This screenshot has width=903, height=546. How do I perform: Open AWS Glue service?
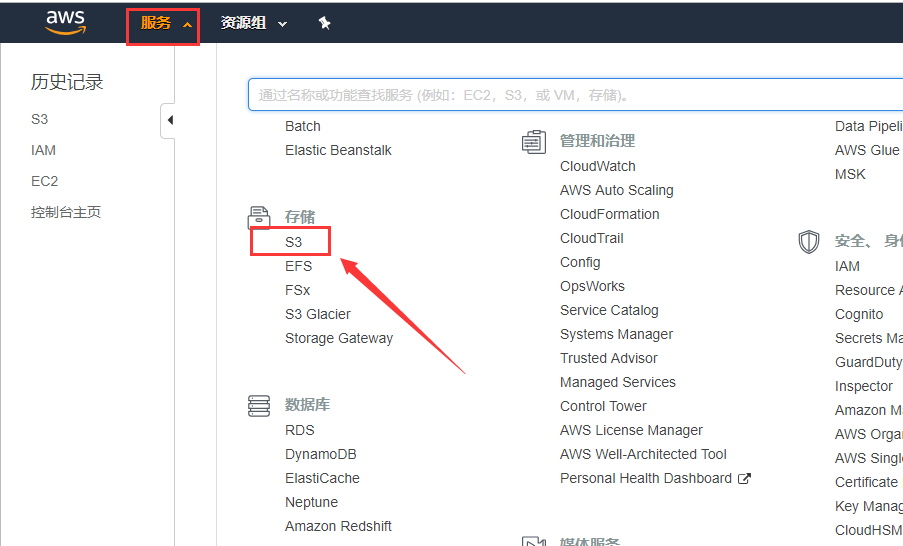click(867, 150)
